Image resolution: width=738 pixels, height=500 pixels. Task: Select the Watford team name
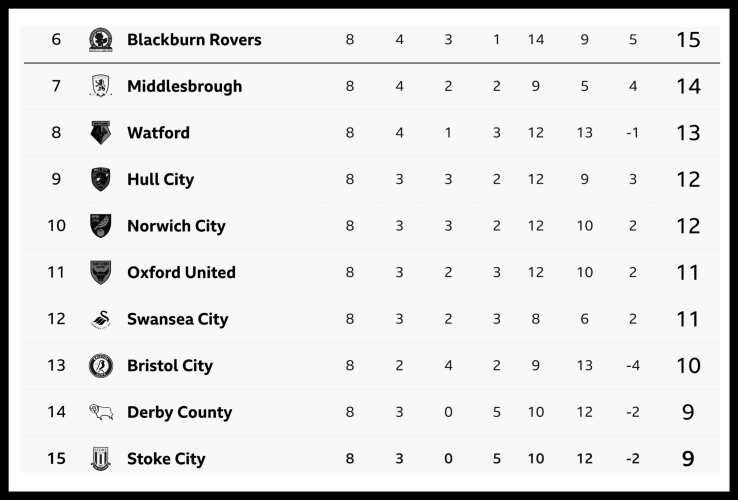point(158,133)
